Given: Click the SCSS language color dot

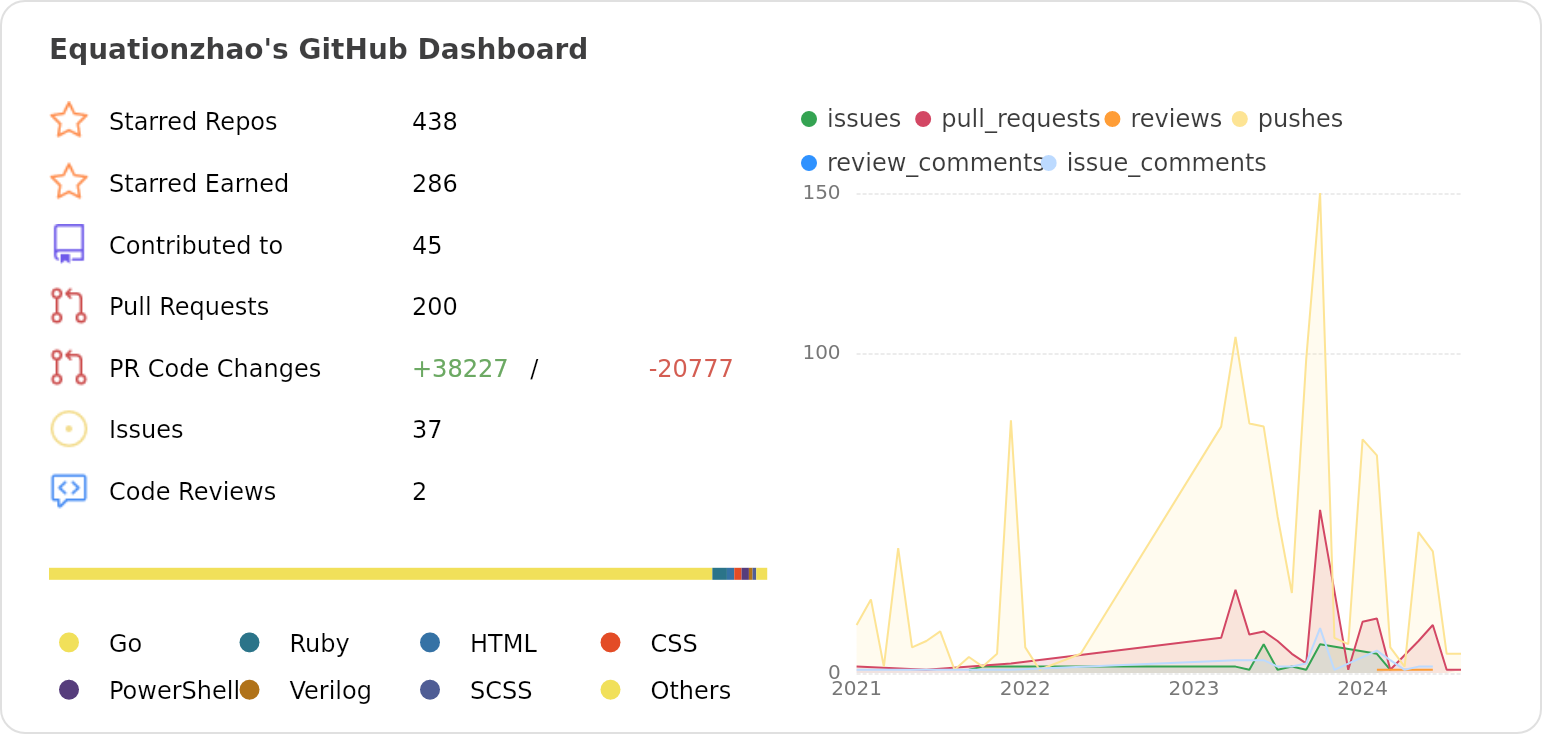Looking at the screenshot, I should [430, 689].
